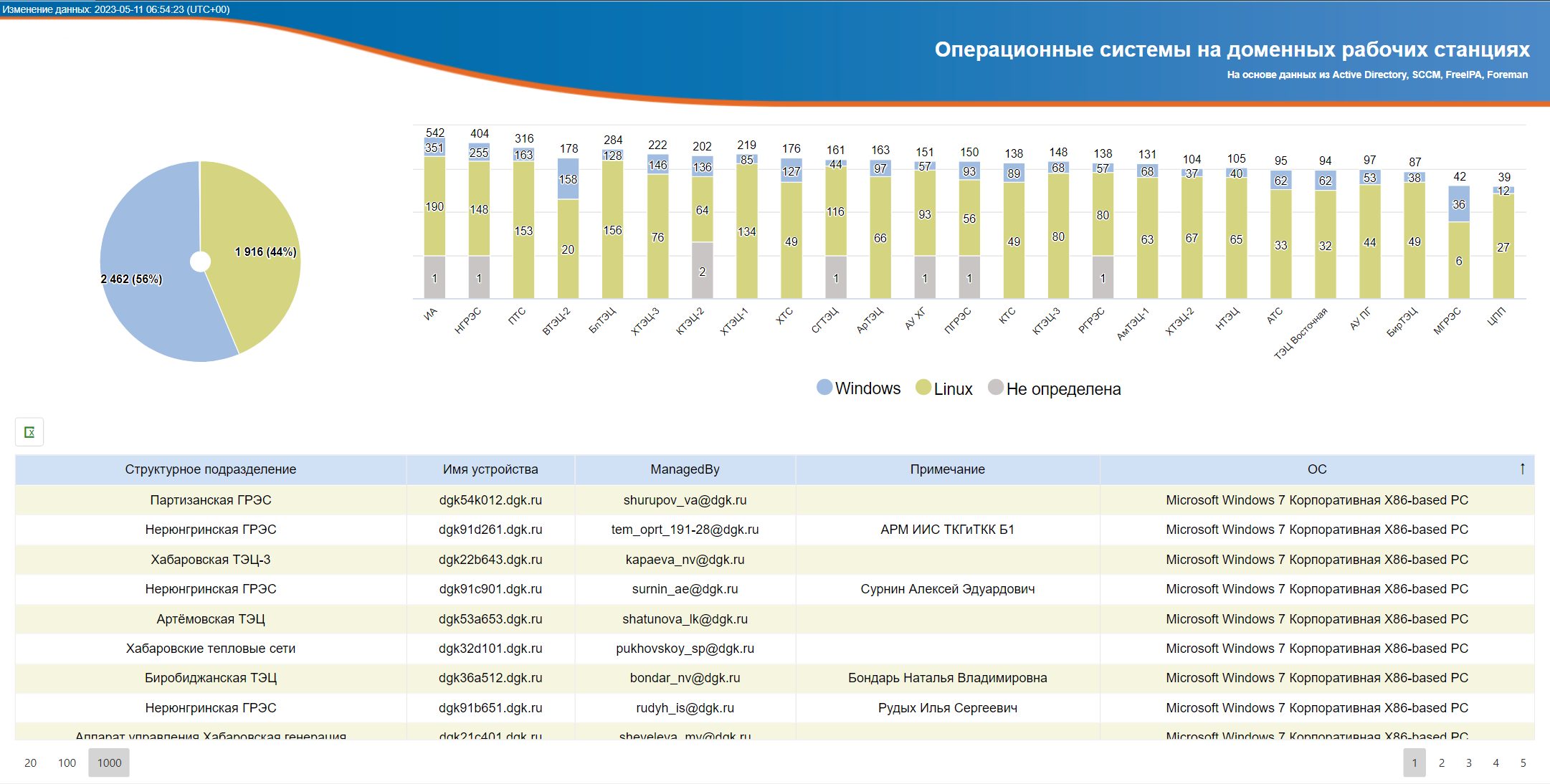Sort by the ManagedBy column header
This screenshot has width=1550, height=784.
(685, 469)
